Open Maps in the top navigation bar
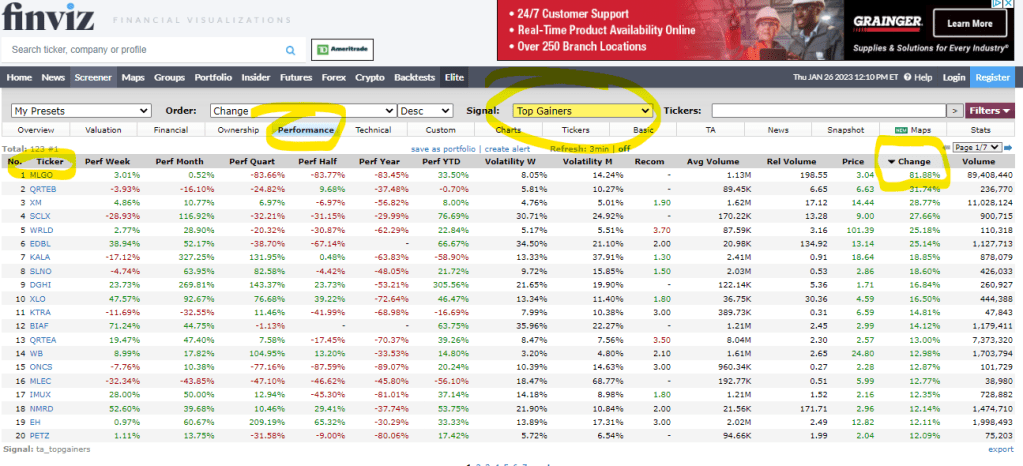1023x466 pixels. 133,78
